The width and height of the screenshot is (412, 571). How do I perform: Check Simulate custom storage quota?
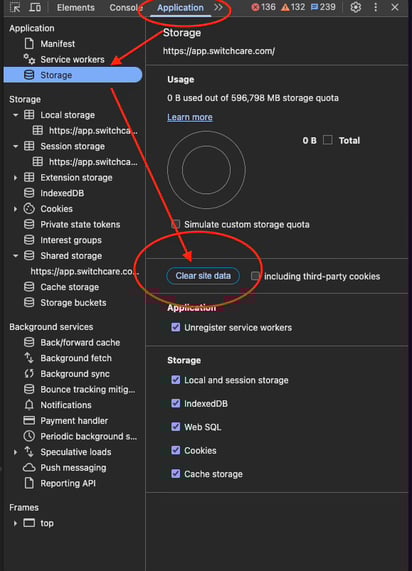(176, 224)
